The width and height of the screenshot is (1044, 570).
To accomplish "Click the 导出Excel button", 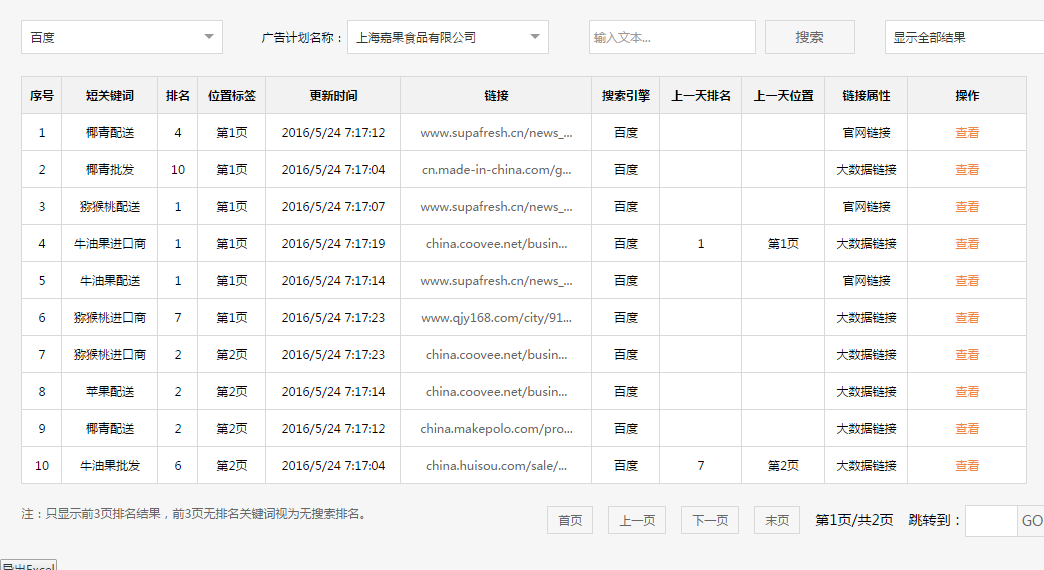I will click(28, 566).
